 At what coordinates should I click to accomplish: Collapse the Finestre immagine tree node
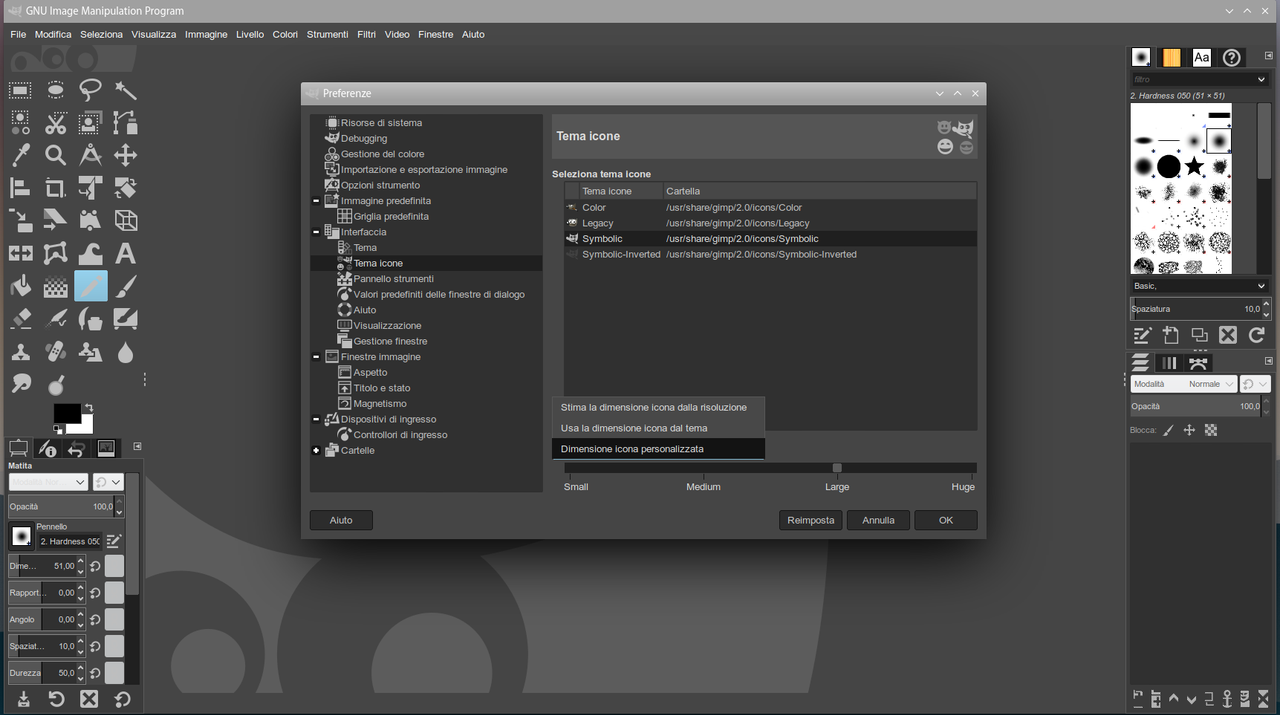pyautogui.click(x=317, y=357)
